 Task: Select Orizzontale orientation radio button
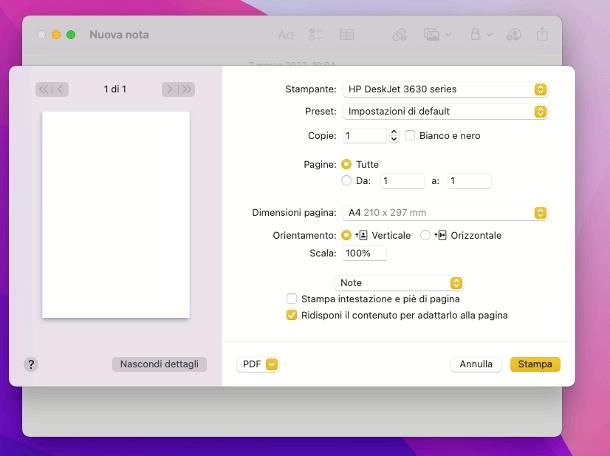(x=425, y=235)
